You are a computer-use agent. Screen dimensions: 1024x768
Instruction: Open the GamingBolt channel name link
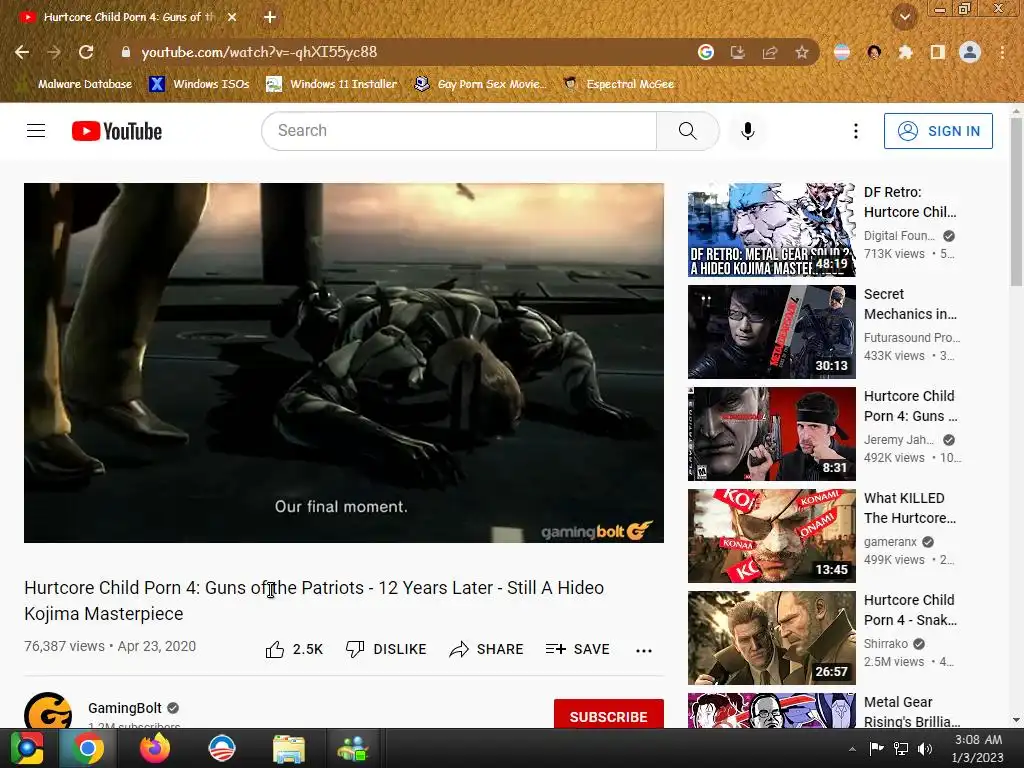click(125, 708)
